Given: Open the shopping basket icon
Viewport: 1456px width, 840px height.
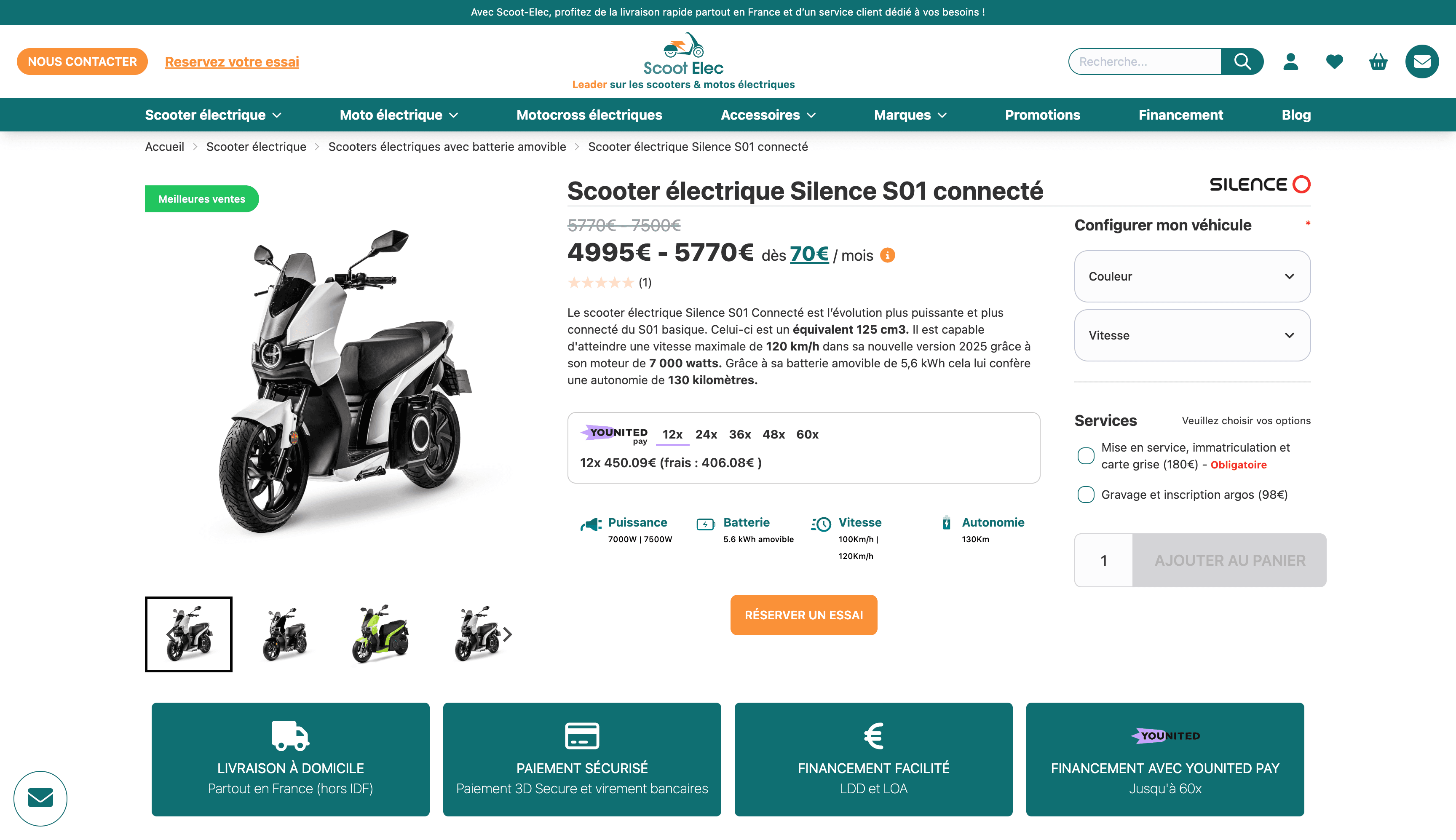Looking at the screenshot, I should click(x=1378, y=62).
